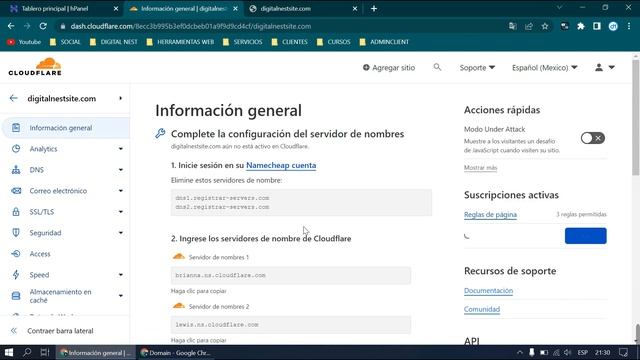Click the Almacenamiento en caché drive icon

coord(16,296)
